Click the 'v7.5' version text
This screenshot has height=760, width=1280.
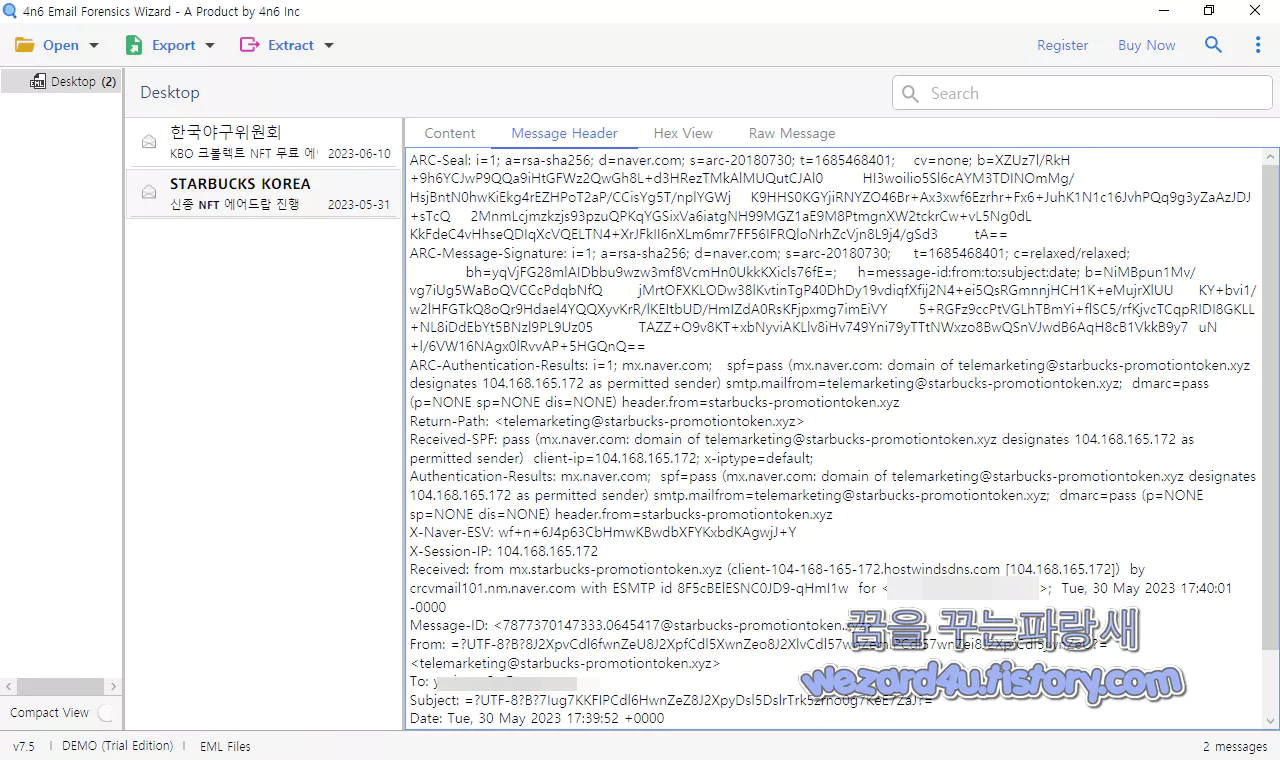pos(24,746)
